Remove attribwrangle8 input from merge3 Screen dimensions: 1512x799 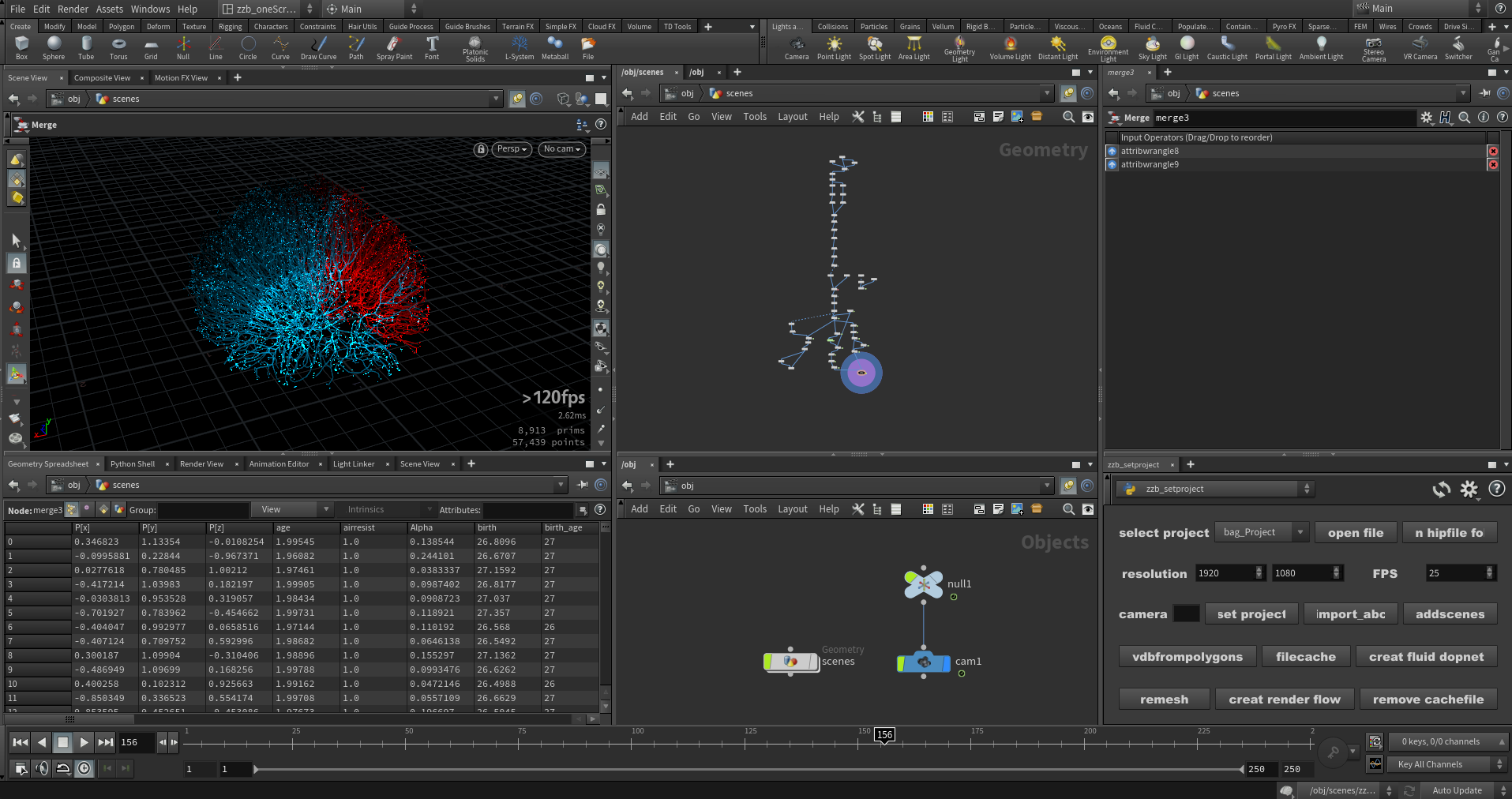(1492, 151)
